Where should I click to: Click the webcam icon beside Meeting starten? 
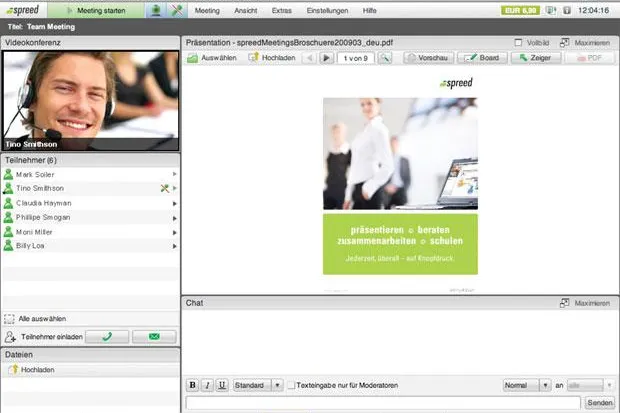point(156,10)
